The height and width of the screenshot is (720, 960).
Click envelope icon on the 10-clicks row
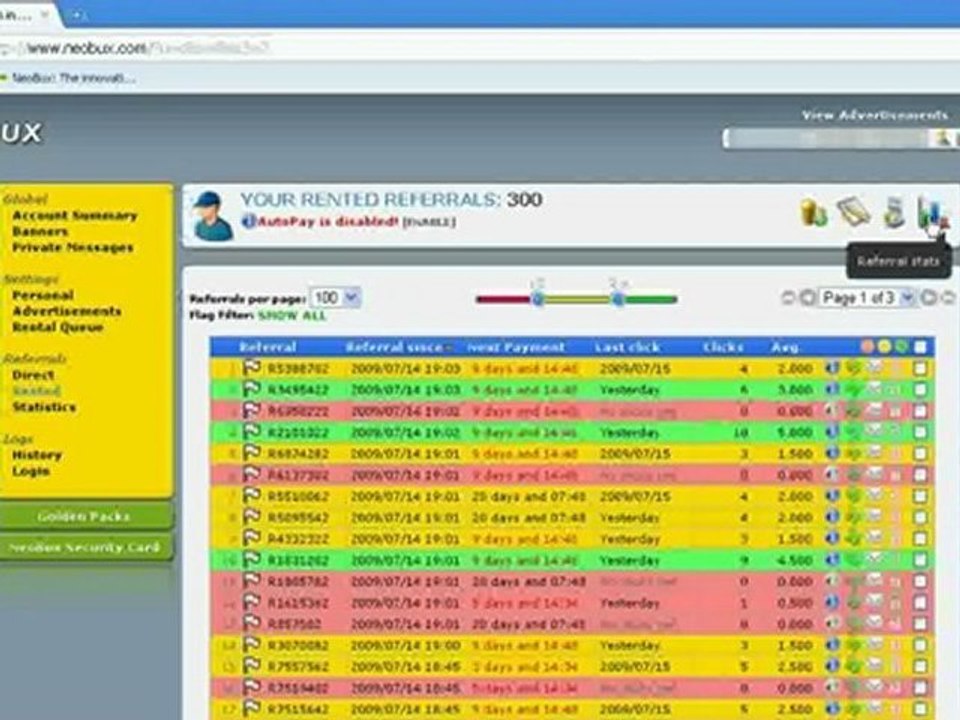point(875,431)
